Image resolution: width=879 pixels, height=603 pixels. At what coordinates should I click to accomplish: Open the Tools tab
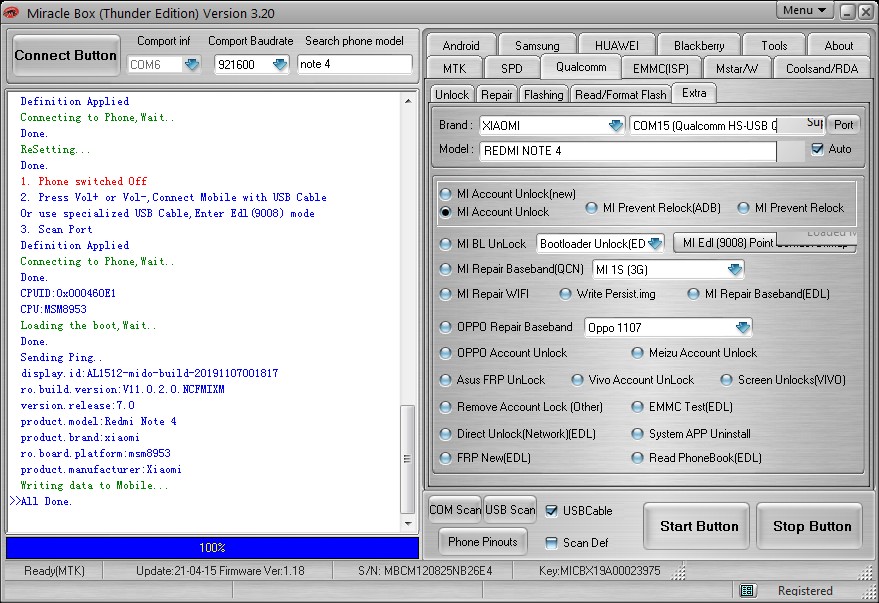(774, 45)
